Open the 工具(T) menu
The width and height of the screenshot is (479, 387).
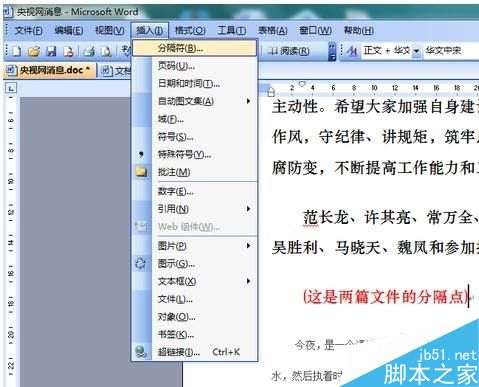point(232,31)
